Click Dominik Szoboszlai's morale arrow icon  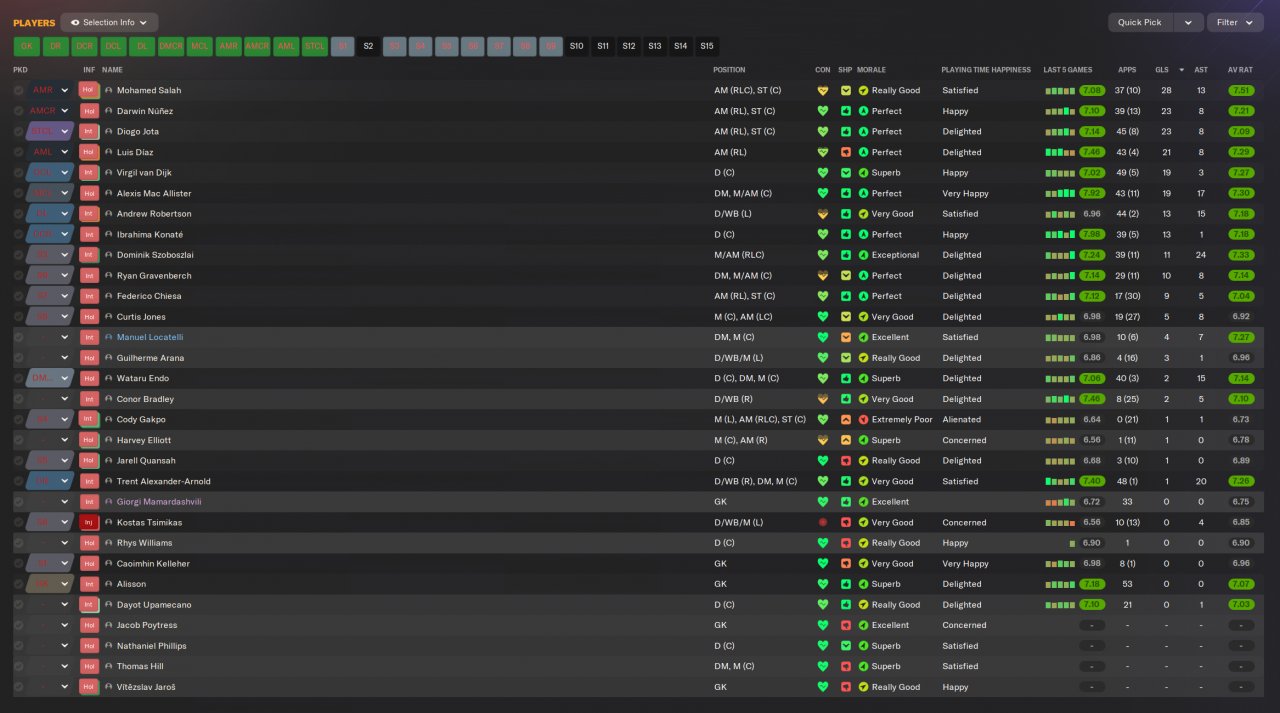point(863,255)
